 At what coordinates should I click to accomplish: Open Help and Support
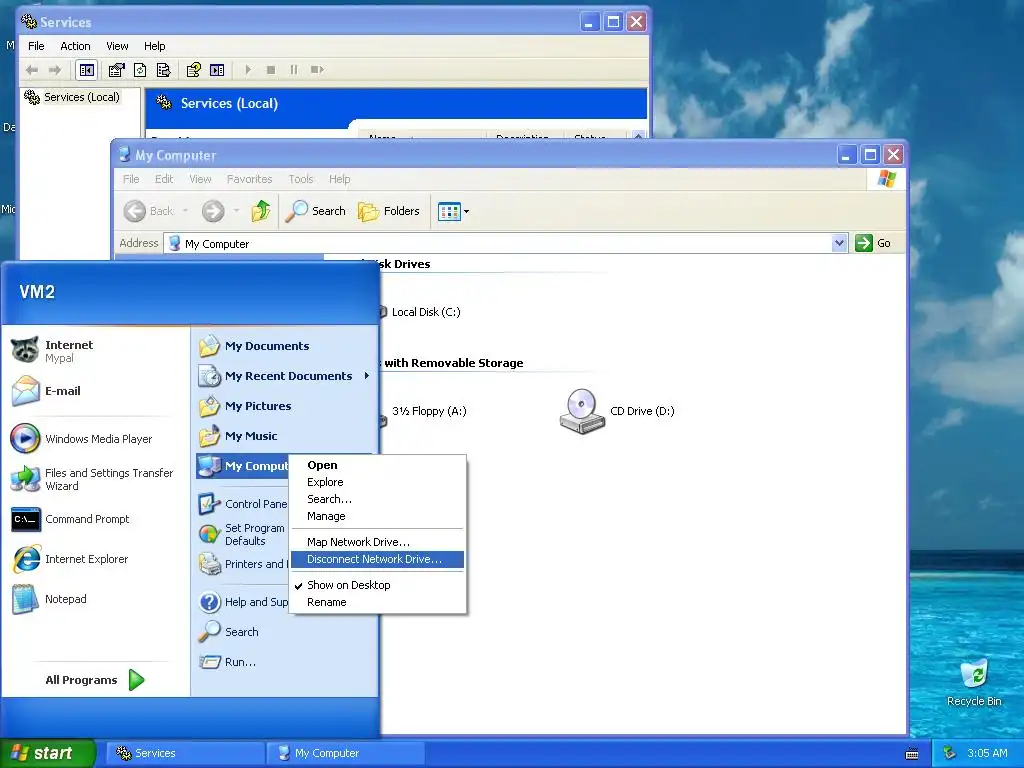[x=242, y=602]
